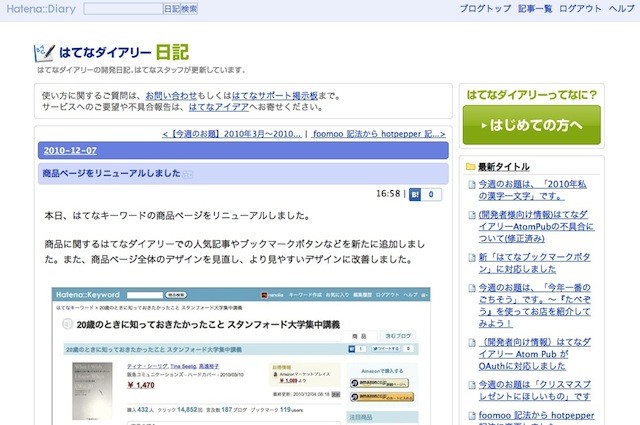Click the 最新タイトル sidebar heading
This screenshot has height=425, width=640.
coord(504,167)
